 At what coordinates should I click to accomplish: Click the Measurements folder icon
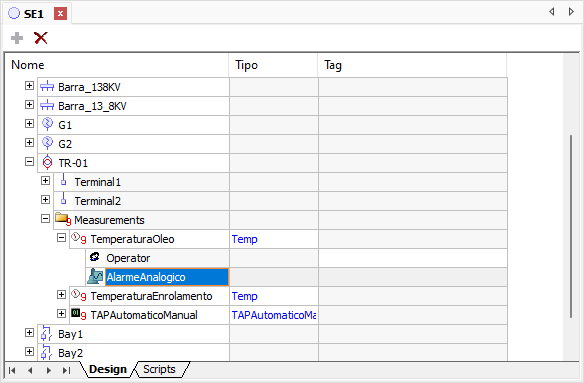62,219
